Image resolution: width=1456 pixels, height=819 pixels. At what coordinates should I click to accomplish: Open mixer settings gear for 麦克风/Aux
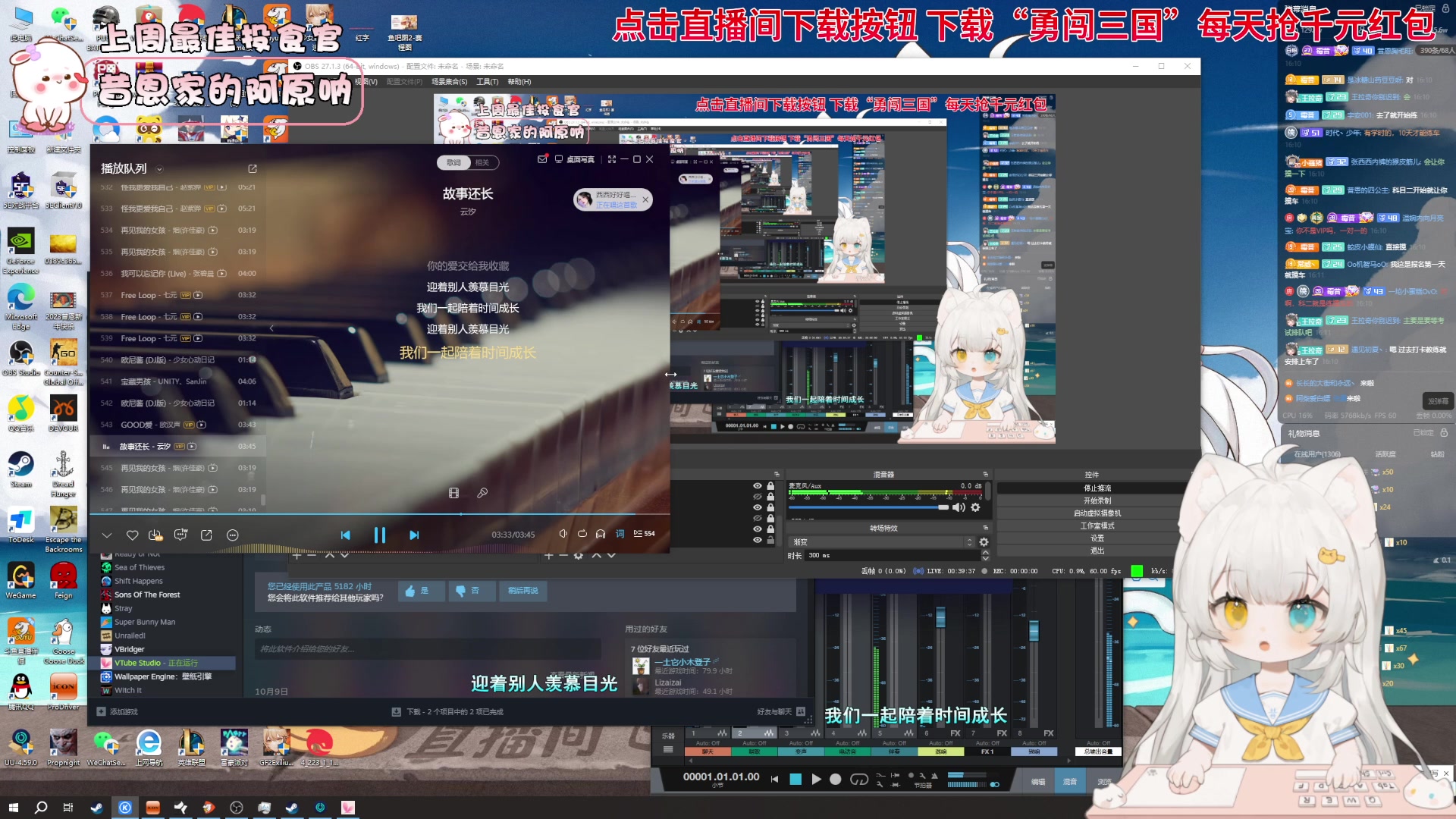tap(976, 507)
